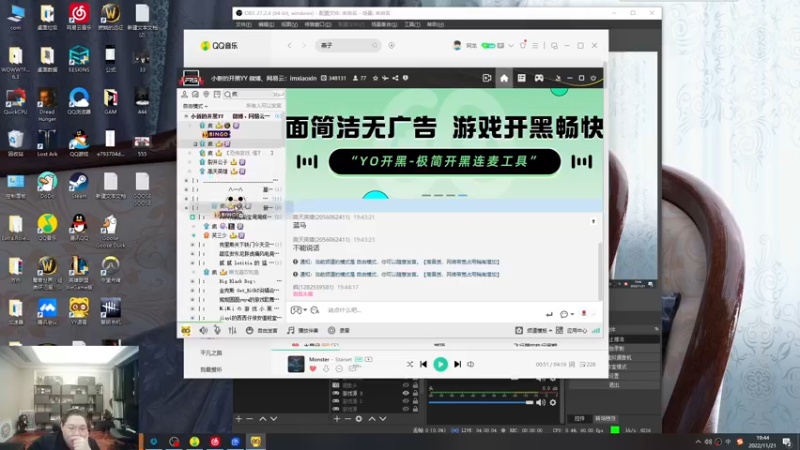Select the 裂开公子 user in channel list
Image resolution: width=800 pixels, height=450 pixels.
coord(218,162)
